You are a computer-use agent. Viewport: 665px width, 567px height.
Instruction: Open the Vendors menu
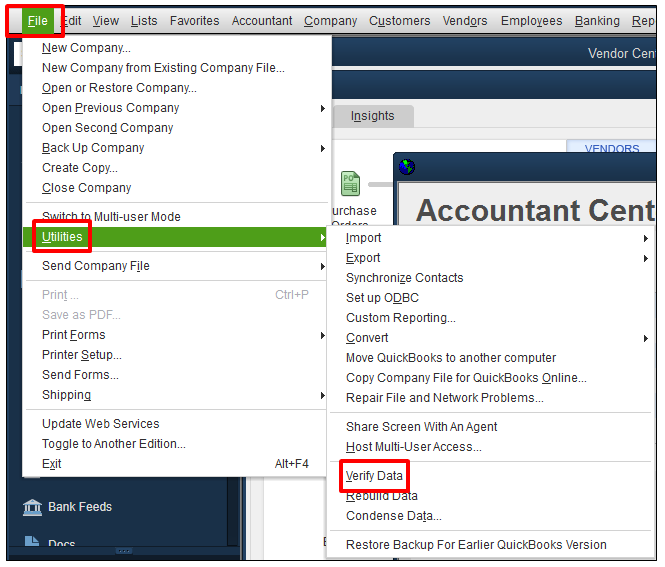(465, 21)
